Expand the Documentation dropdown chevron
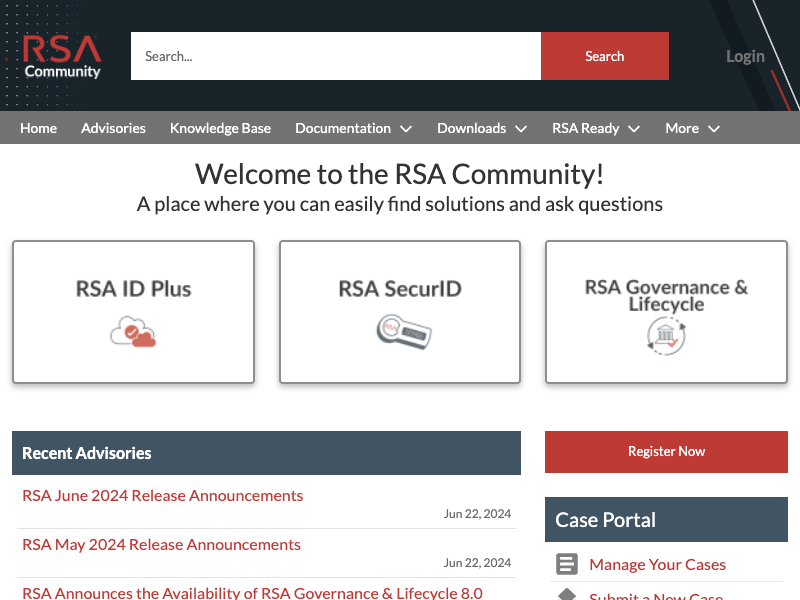This screenshot has height=600, width=800. 406,129
